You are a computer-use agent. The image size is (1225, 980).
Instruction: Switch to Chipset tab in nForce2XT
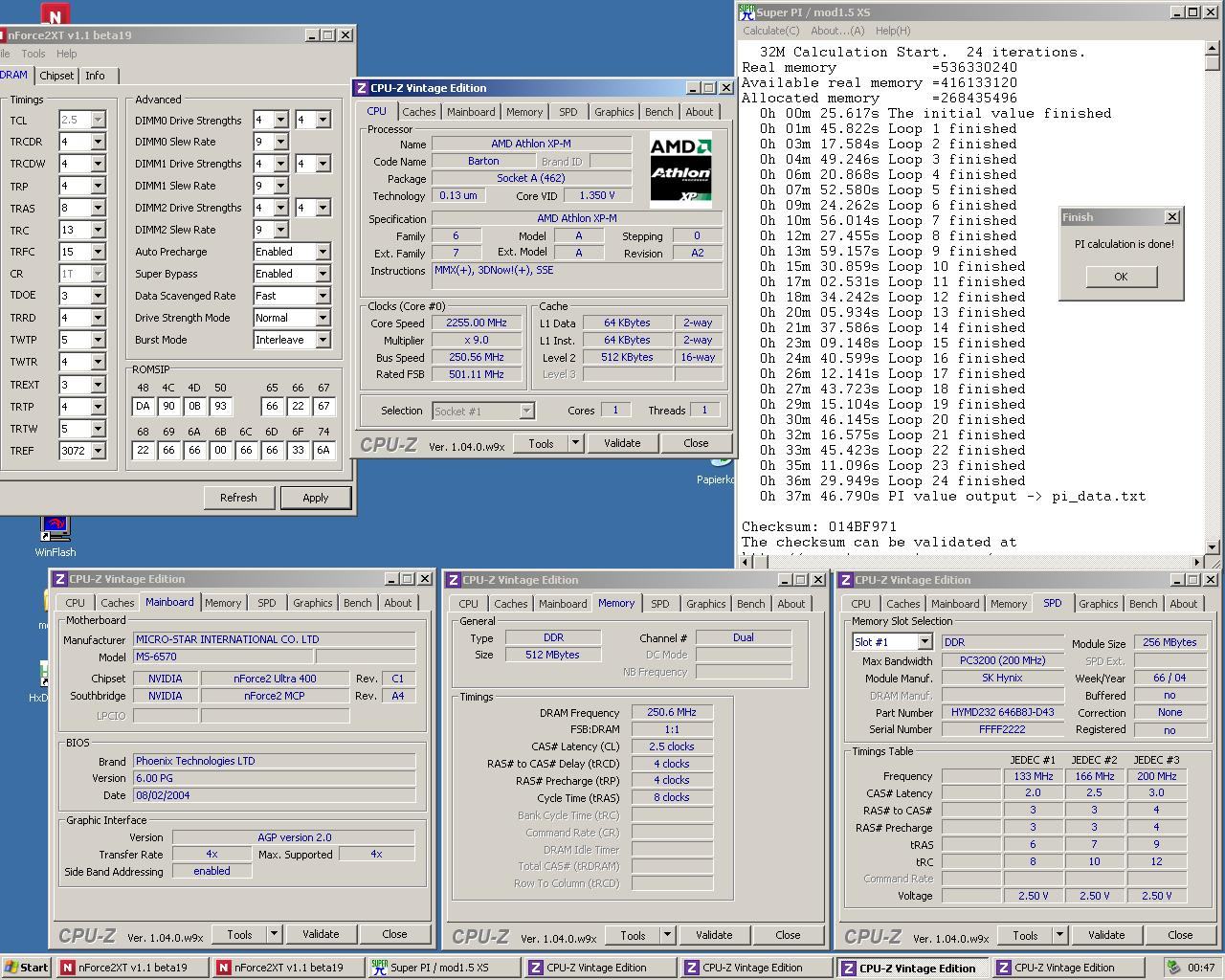tap(56, 76)
